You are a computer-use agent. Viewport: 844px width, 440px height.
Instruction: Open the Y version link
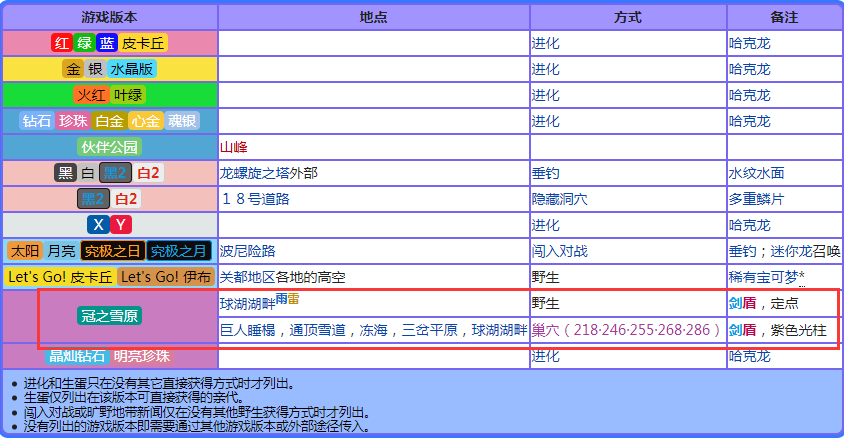click(121, 225)
